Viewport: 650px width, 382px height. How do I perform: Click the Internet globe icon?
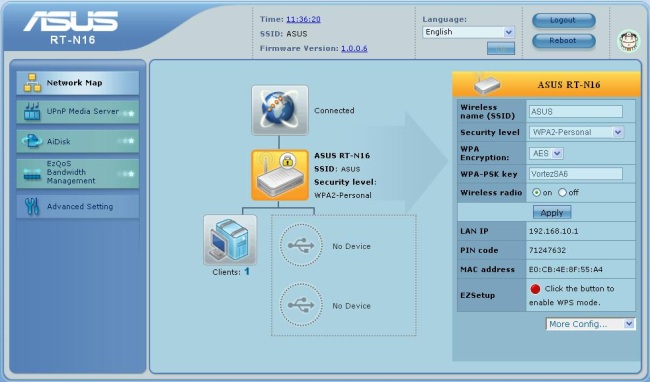(280, 110)
